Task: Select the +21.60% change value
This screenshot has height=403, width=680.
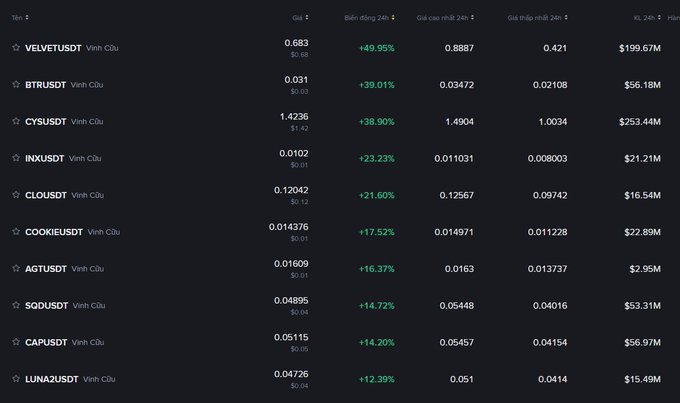Action: (x=376, y=195)
